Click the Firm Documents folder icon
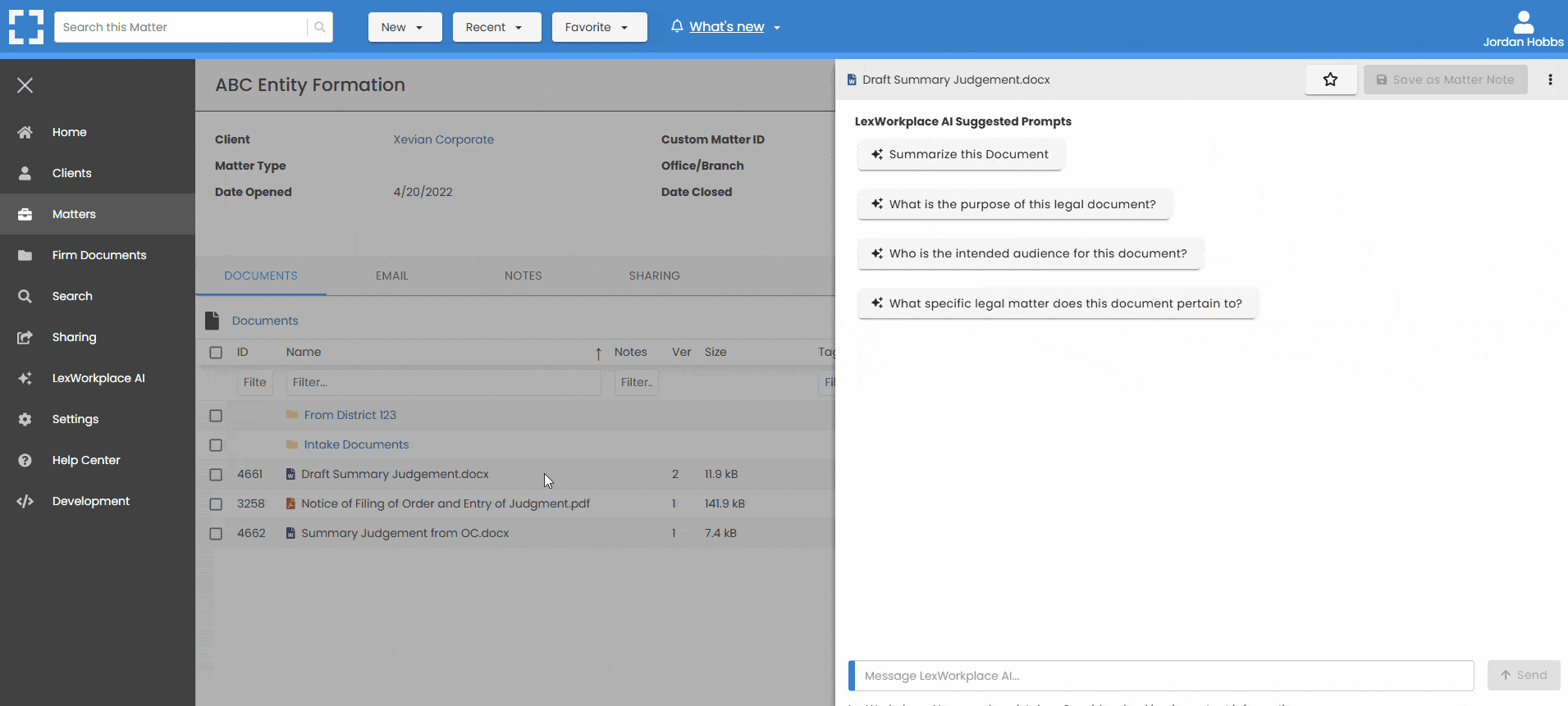Image resolution: width=1568 pixels, height=706 pixels. click(x=25, y=255)
